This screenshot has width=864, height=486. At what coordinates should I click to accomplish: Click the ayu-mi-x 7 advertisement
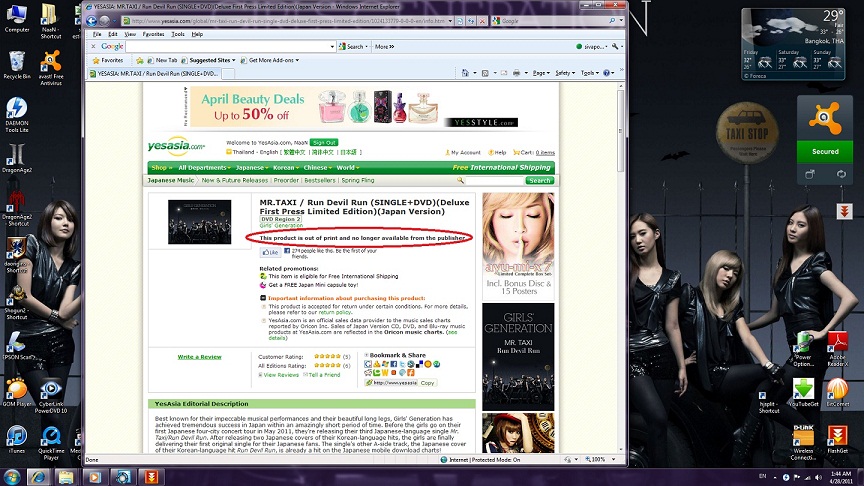point(519,246)
